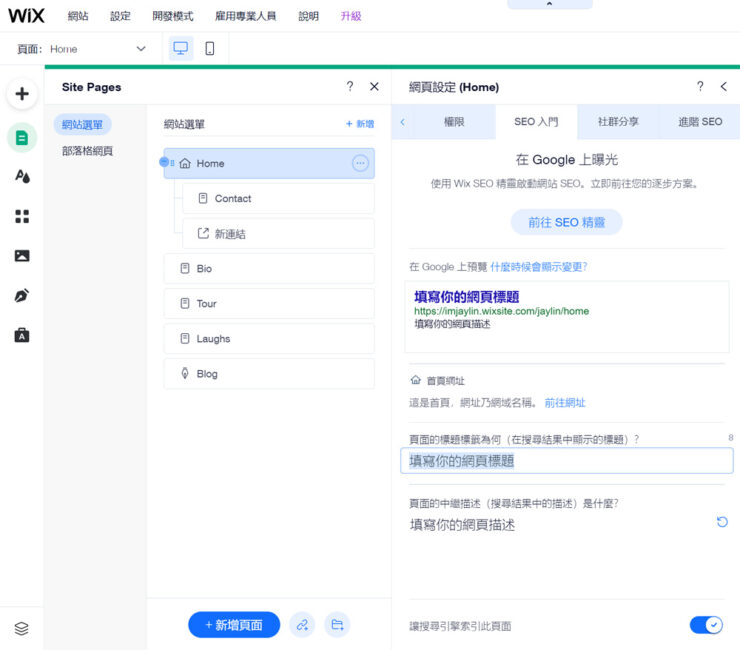Click the 首頁網址 house icon

415,380
